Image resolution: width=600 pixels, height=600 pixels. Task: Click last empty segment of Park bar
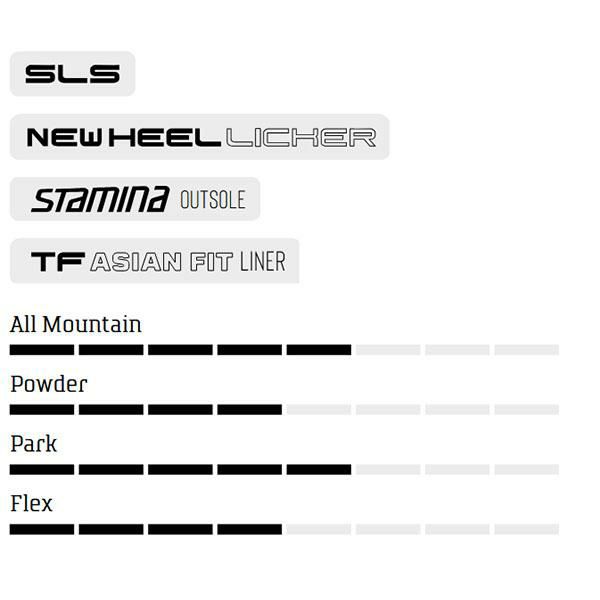click(x=526, y=469)
